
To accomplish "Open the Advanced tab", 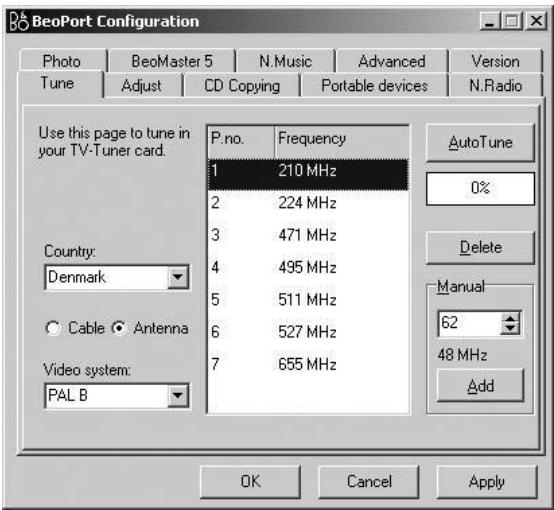I will (392, 61).
